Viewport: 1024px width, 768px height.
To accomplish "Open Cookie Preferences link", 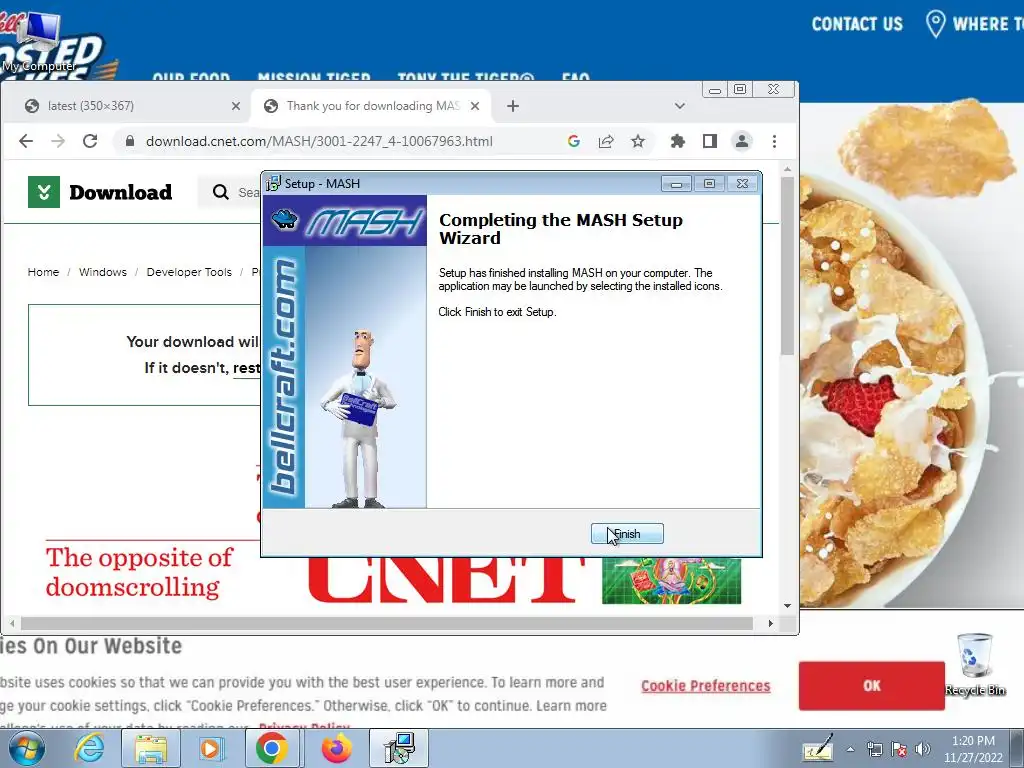I will pos(705,686).
